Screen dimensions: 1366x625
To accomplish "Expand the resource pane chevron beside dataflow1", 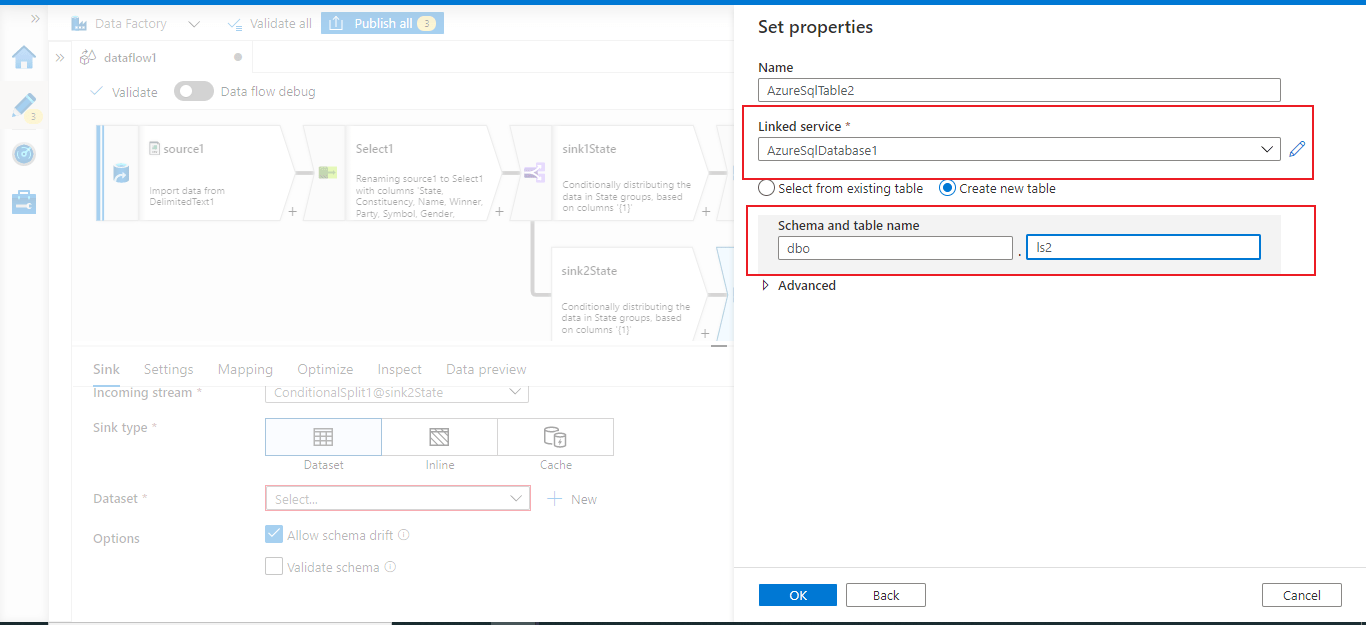I will (59, 57).
